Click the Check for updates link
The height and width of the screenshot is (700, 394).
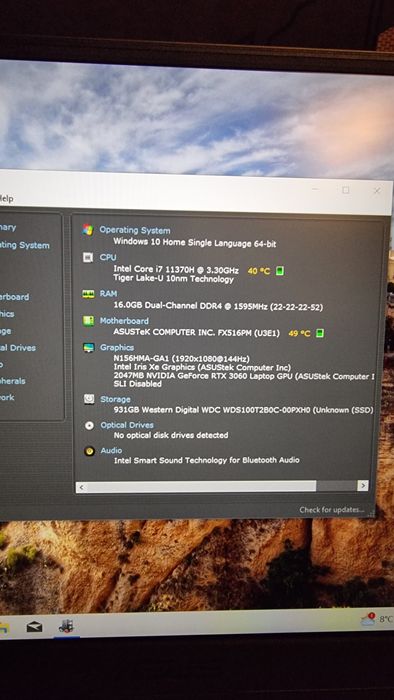pyautogui.click(x=332, y=510)
